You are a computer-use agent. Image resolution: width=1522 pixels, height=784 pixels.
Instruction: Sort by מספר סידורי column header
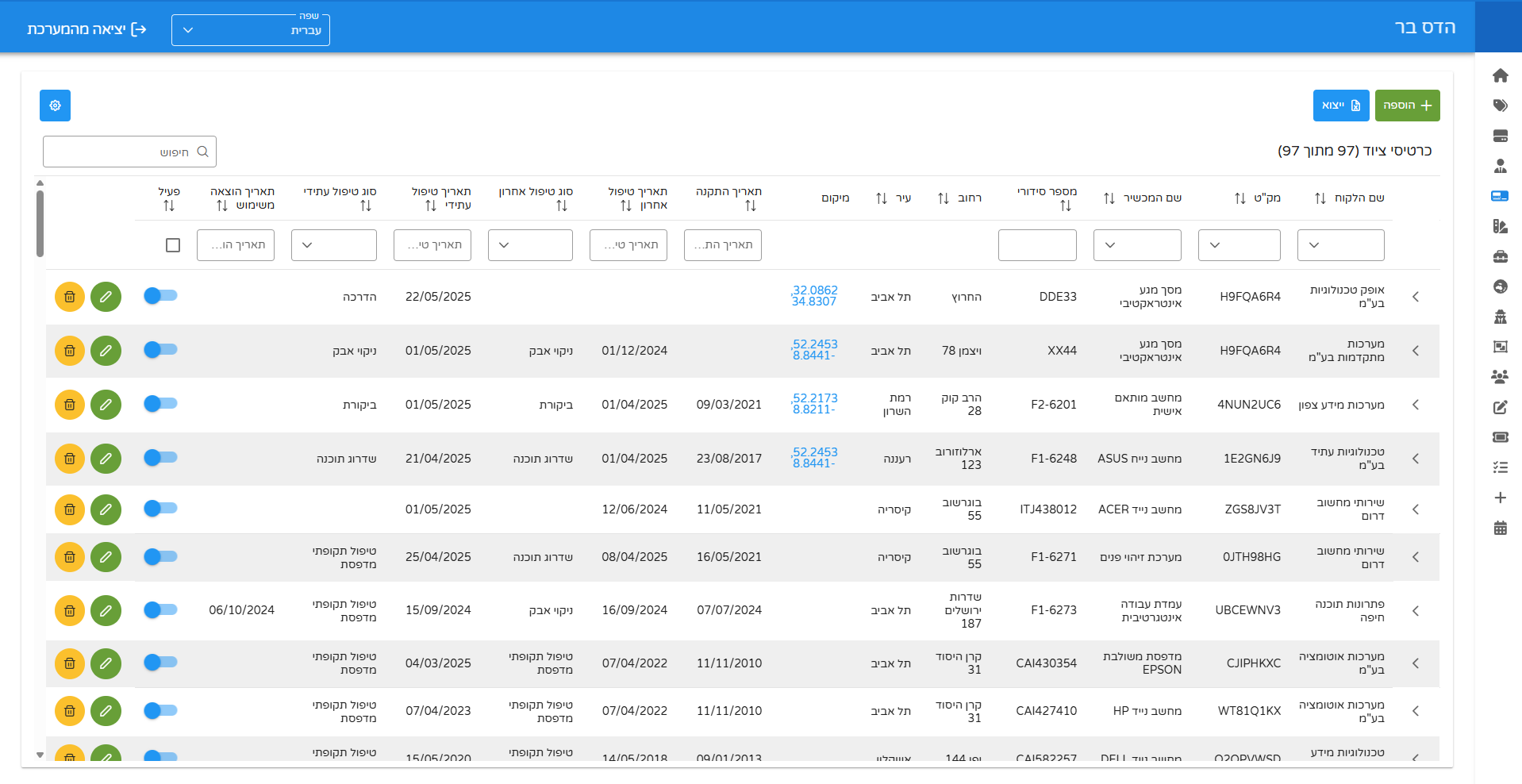(1047, 198)
